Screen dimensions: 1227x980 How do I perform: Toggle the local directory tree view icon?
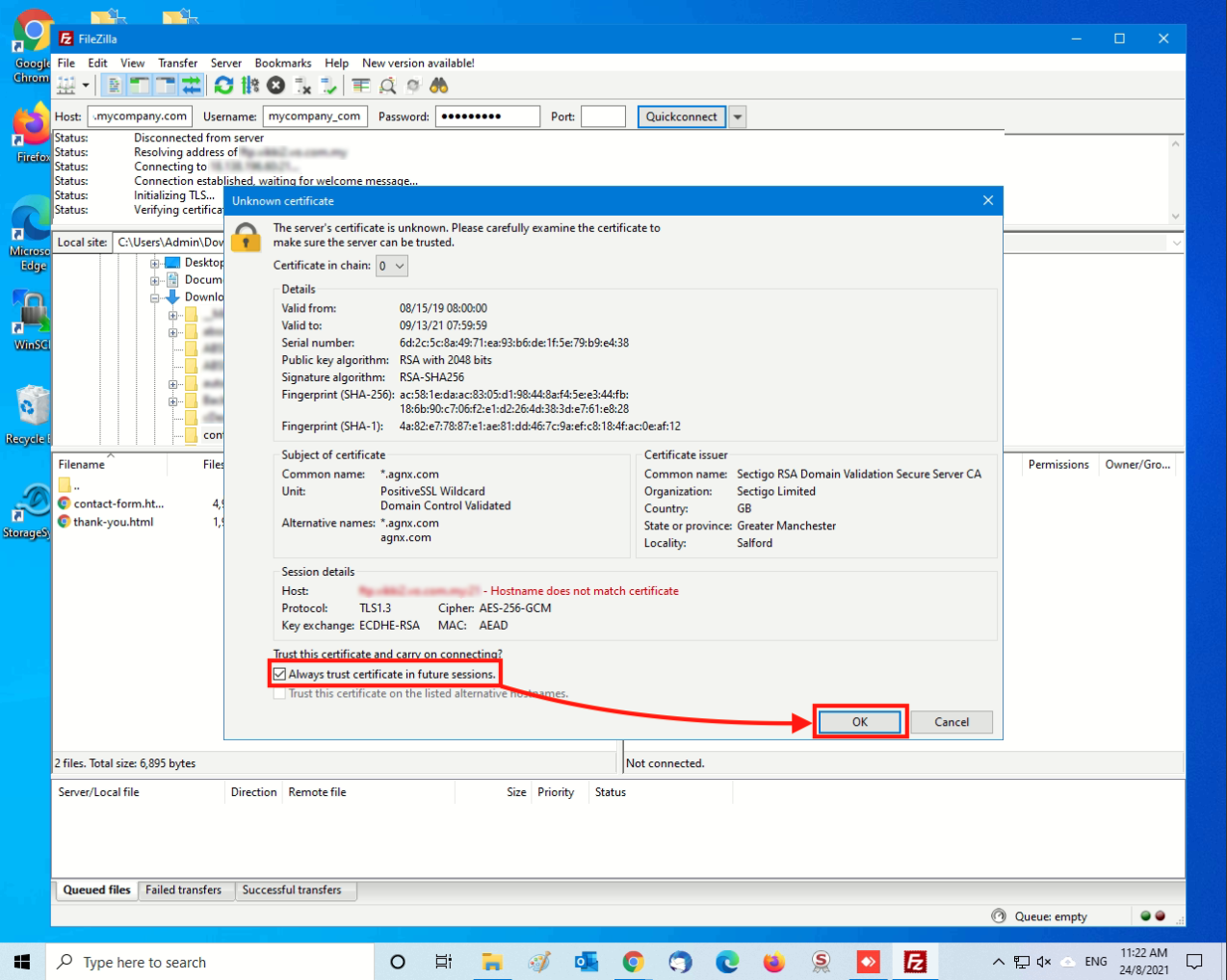click(x=140, y=86)
